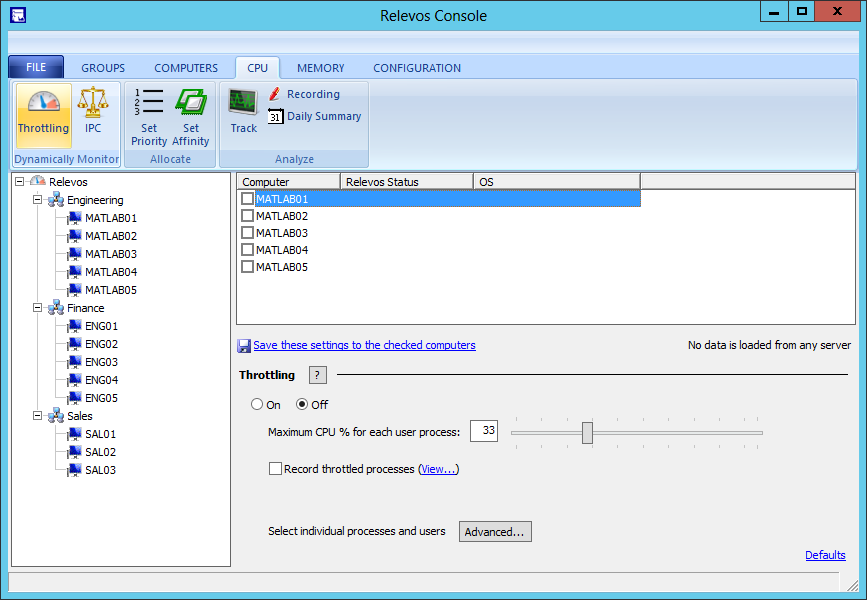Click the SAL01 computer icon in tree
Image resolution: width=867 pixels, height=600 pixels.
tap(74, 434)
